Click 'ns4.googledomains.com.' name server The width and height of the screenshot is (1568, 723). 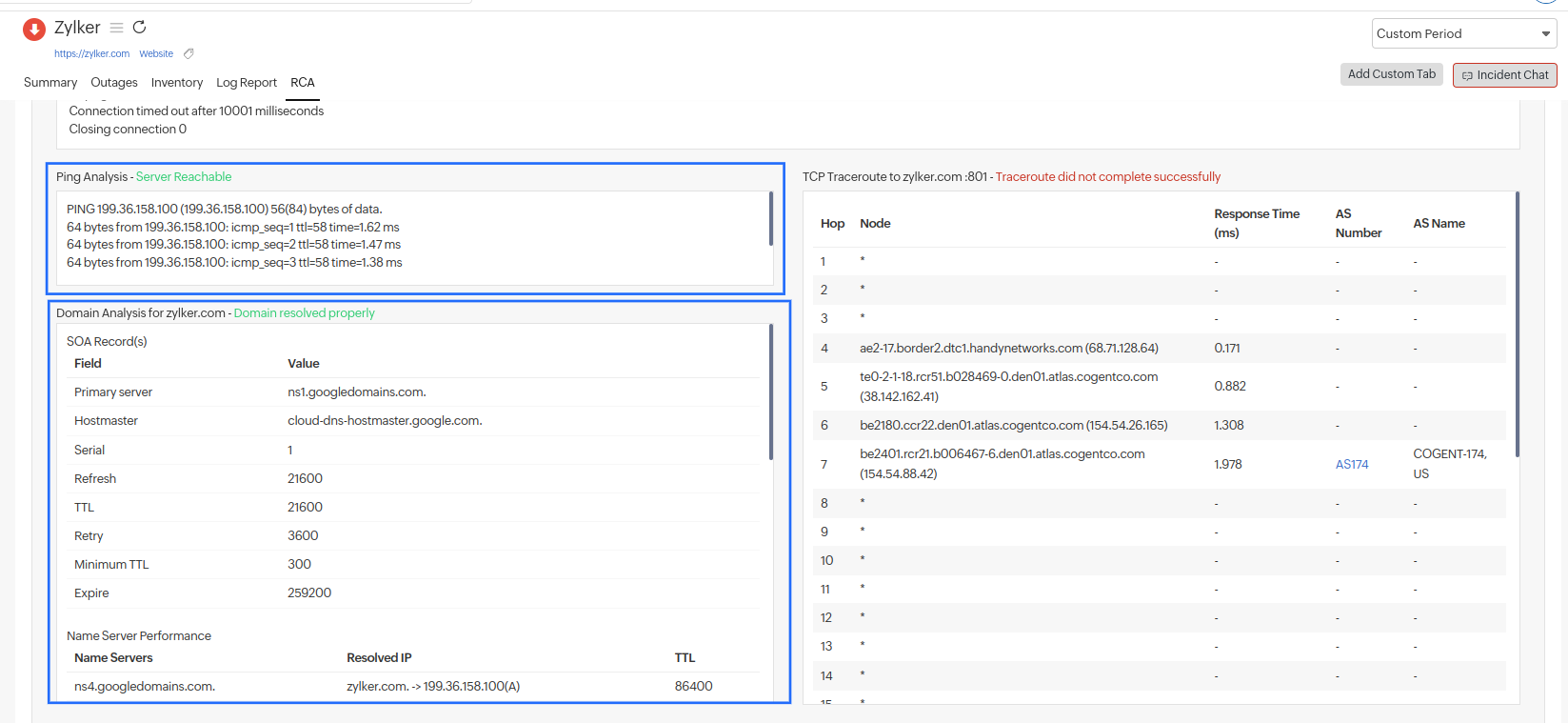145,687
